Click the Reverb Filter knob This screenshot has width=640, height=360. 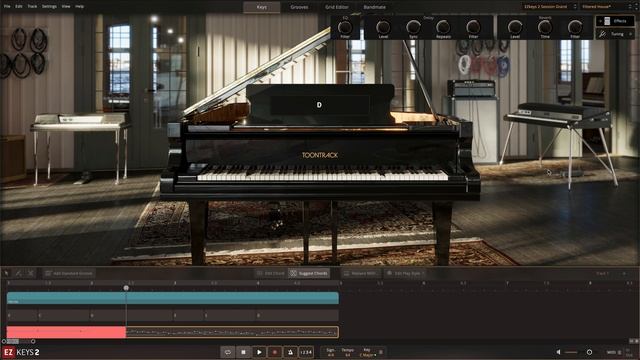575,27
